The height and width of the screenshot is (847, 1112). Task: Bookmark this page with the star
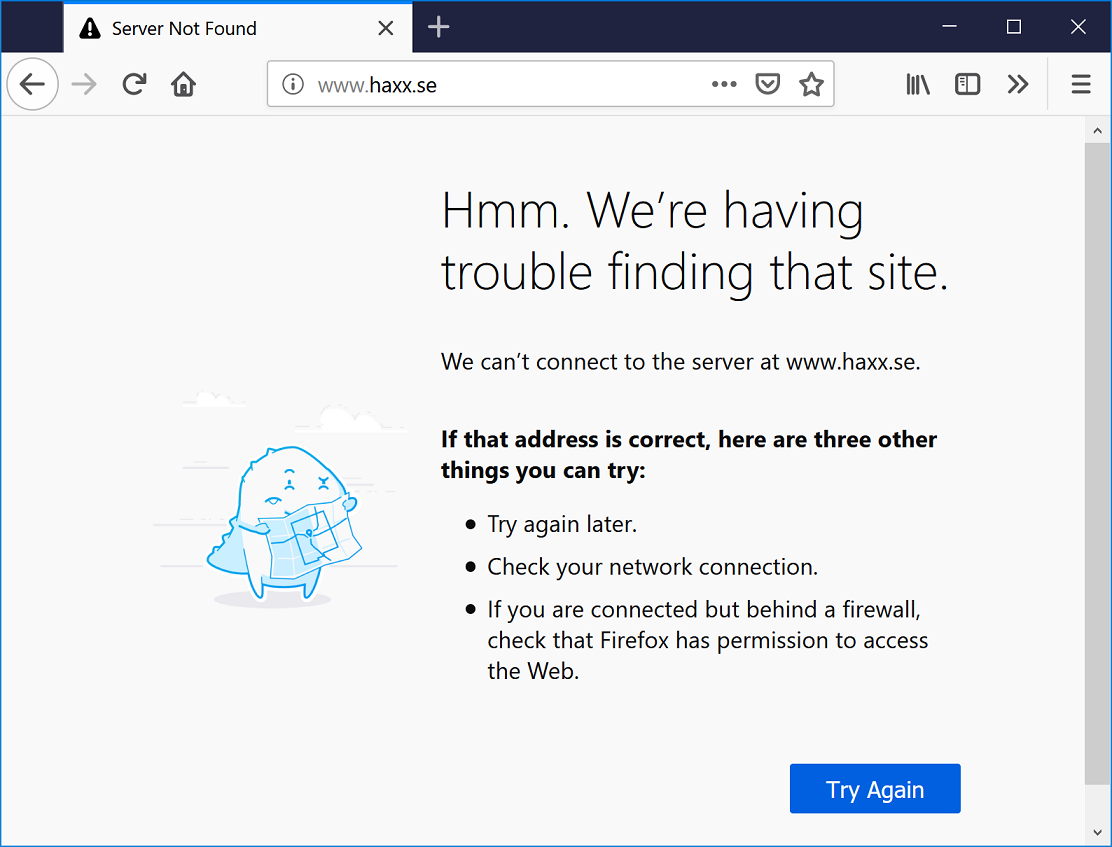[811, 84]
